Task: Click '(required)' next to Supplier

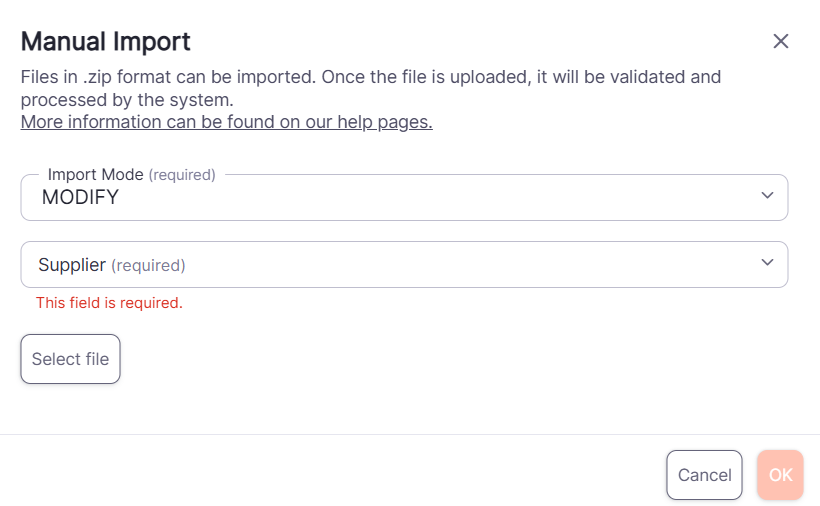Action: 148,265
